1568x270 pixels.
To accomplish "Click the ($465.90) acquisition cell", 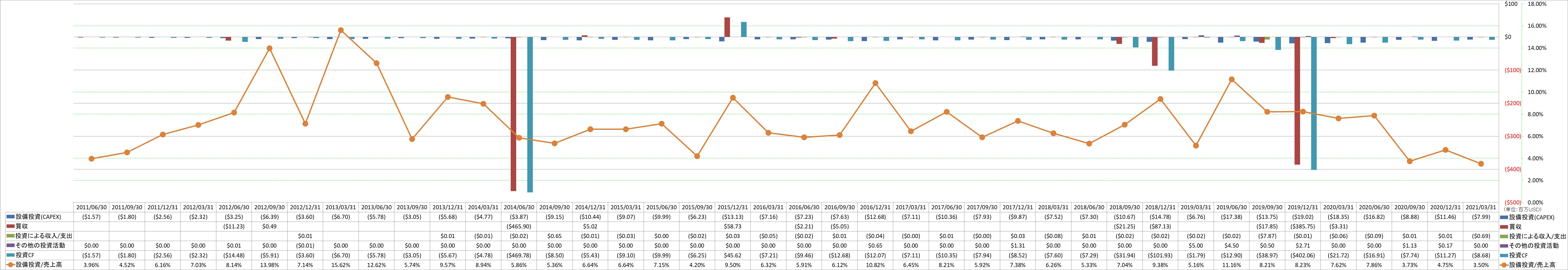I will pos(519,227).
